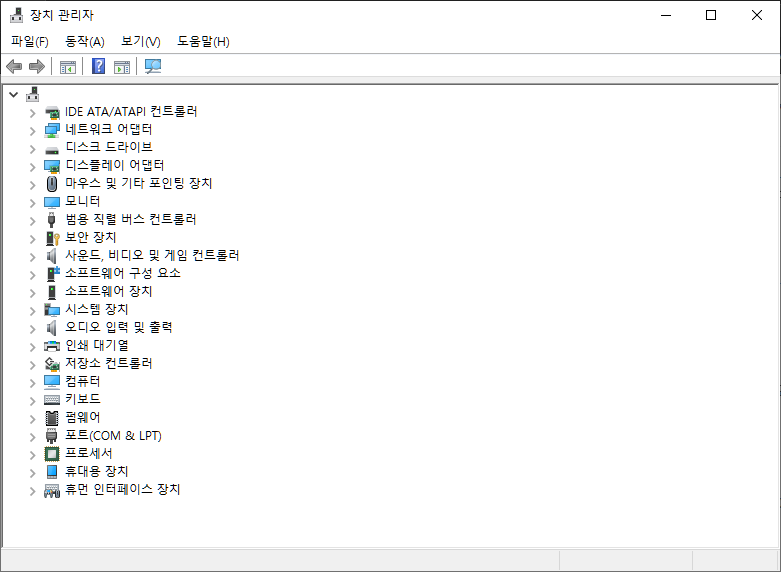781x572 pixels.
Task: Expand 네트워크 어댑터 chevron
Action: [x=32, y=131]
